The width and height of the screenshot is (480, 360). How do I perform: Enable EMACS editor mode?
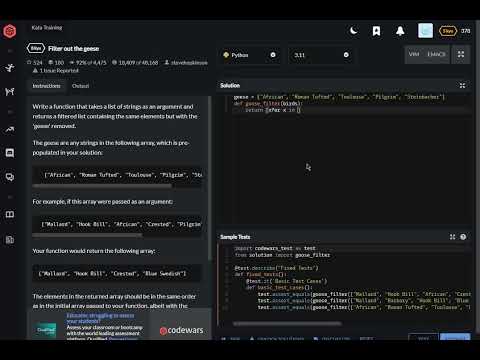436,54
